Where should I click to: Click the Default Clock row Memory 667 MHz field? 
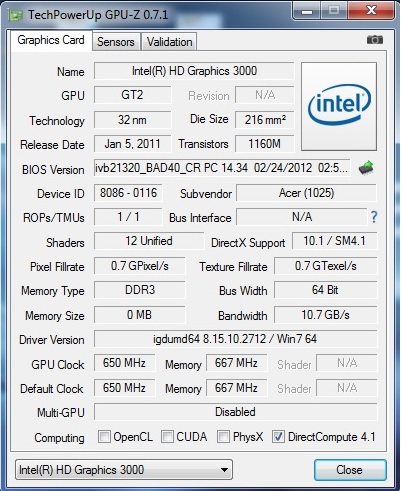(x=236, y=388)
